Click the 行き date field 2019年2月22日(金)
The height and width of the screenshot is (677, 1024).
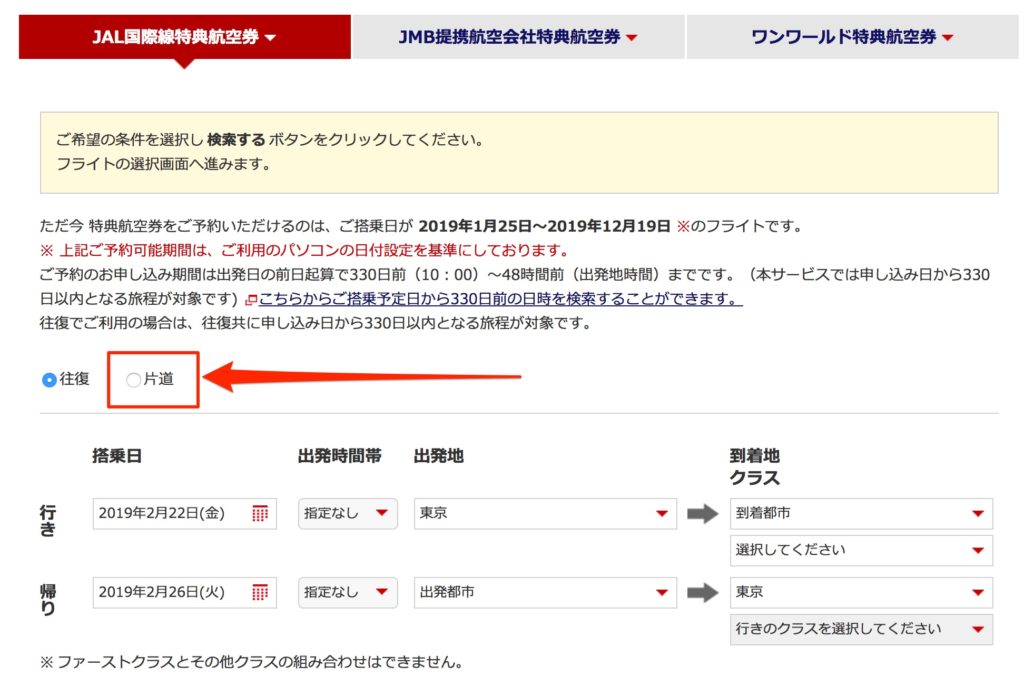point(185,513)
